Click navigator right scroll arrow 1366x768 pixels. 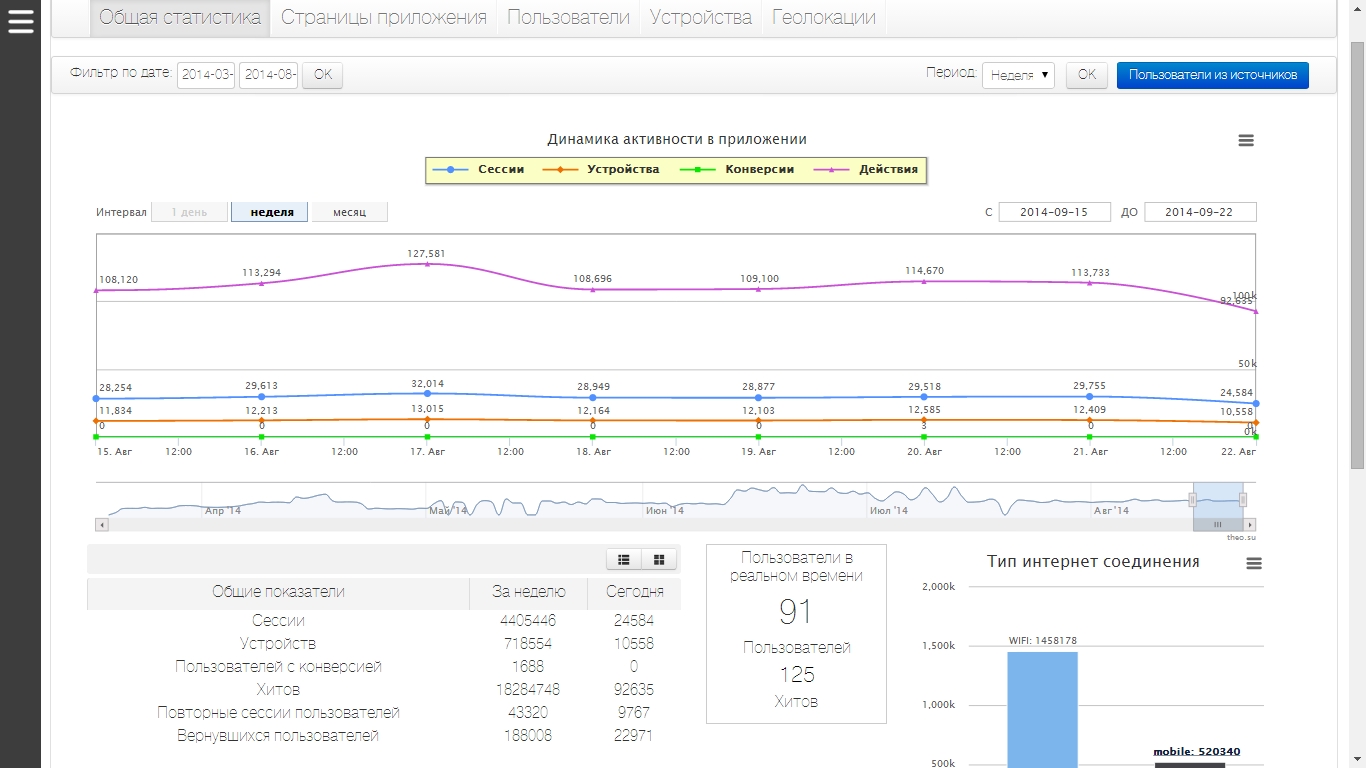1250,524
